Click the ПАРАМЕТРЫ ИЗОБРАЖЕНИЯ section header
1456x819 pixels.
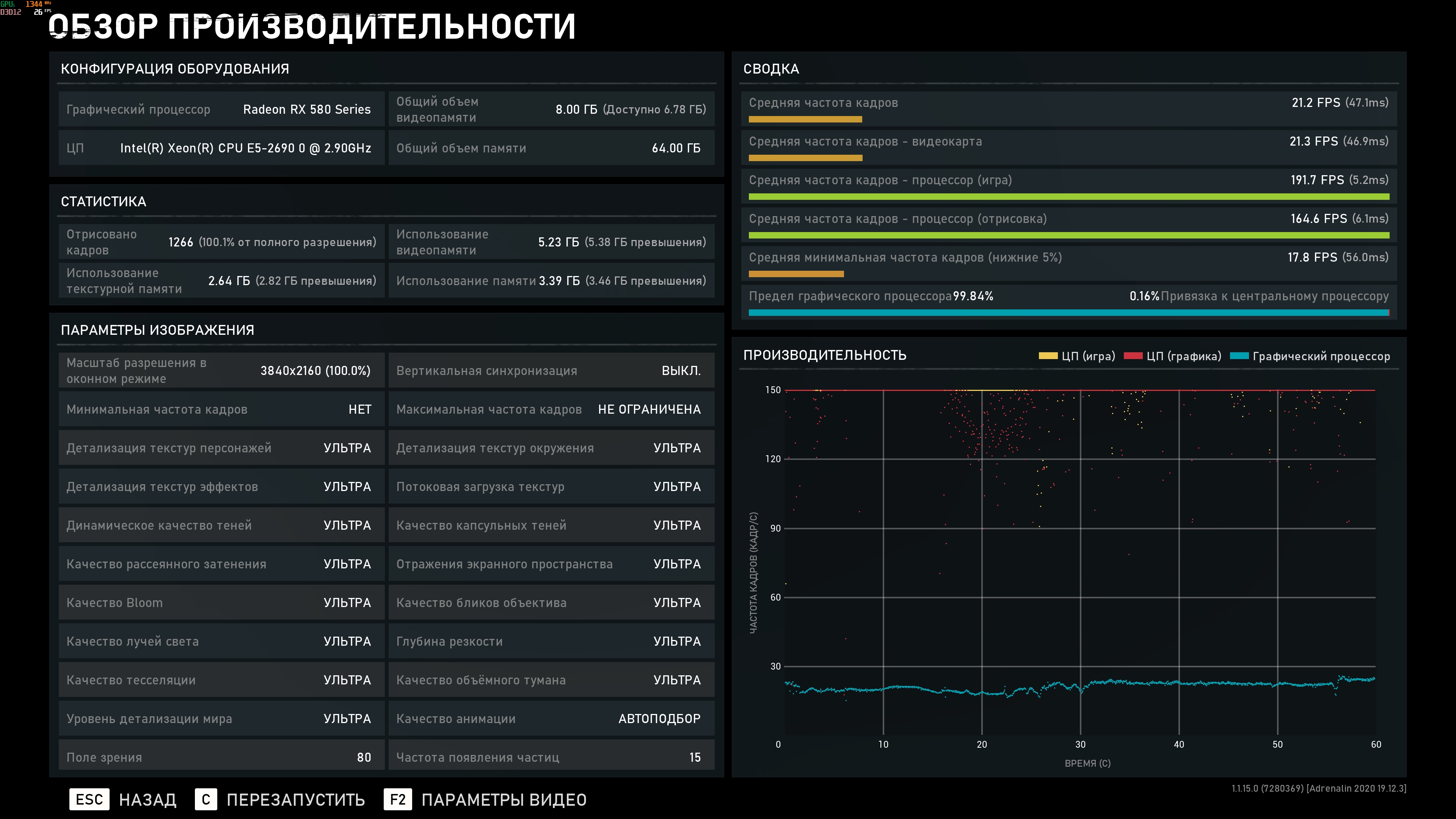157,330
